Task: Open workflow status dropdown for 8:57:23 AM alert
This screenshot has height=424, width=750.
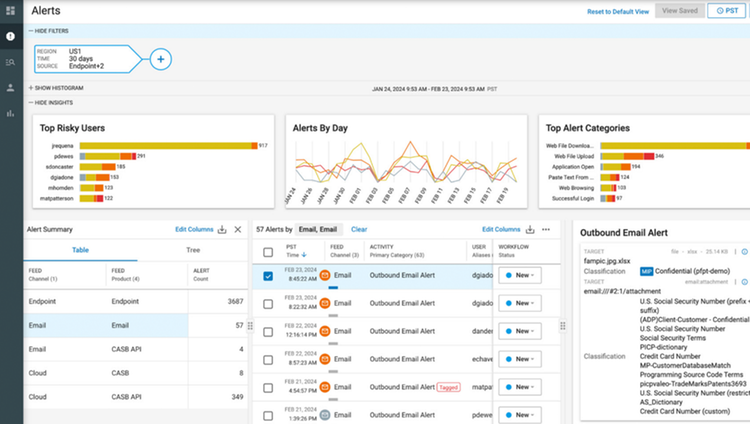Action: (x=520, y=359)
